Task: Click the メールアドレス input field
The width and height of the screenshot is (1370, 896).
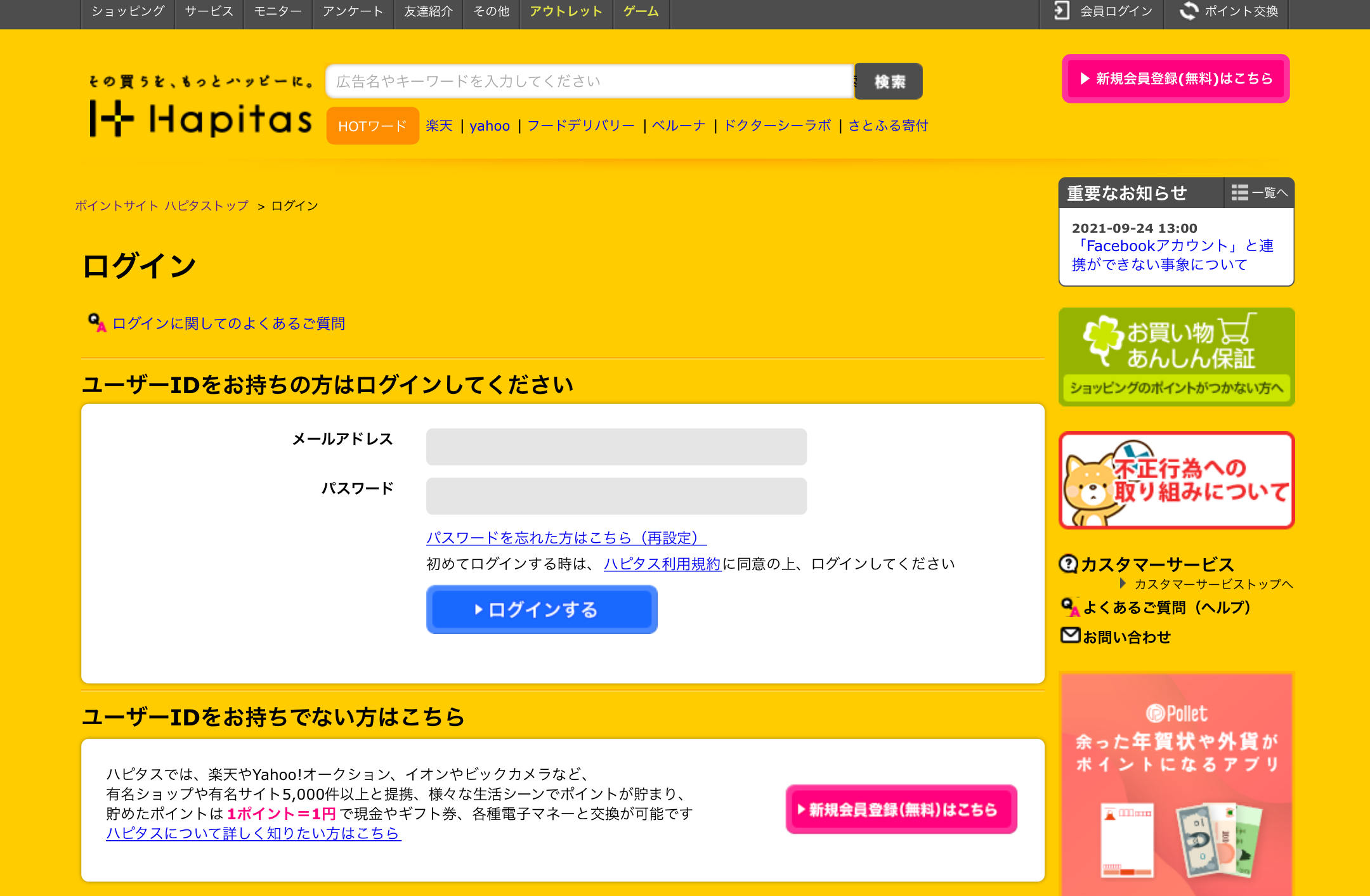Action: [616, 446]
